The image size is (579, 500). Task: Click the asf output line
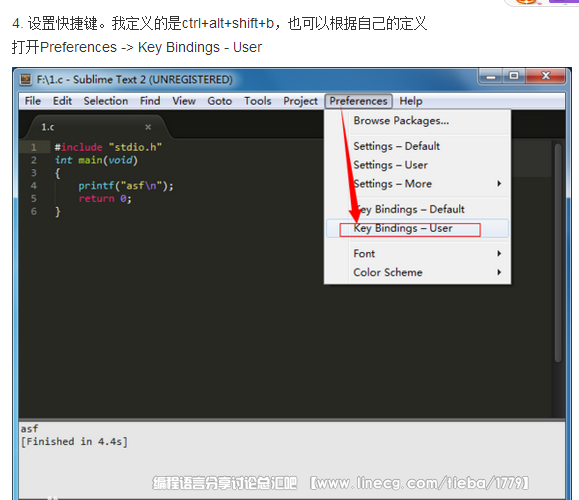29,429
